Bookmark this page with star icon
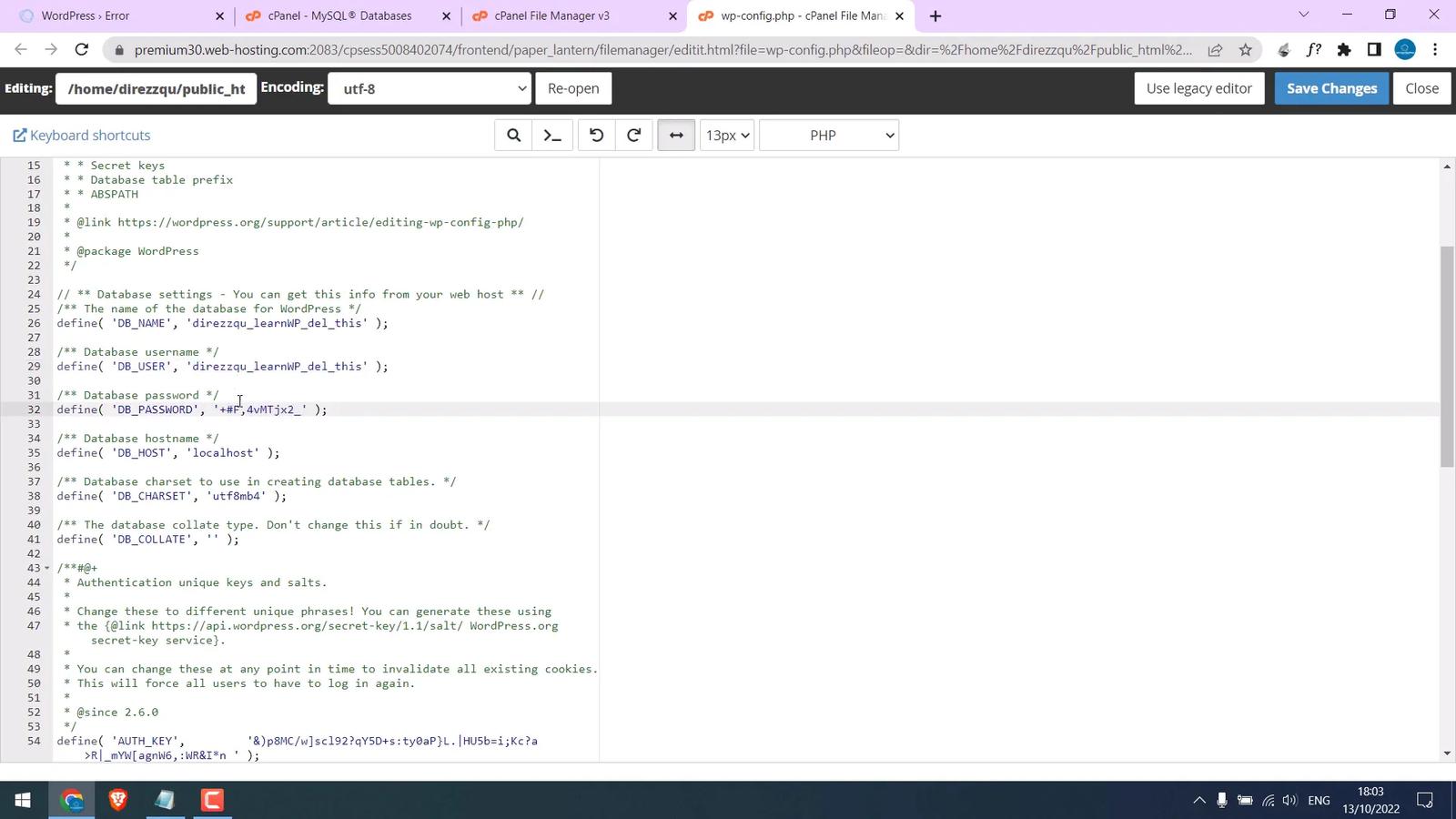 pos(1246,50)
